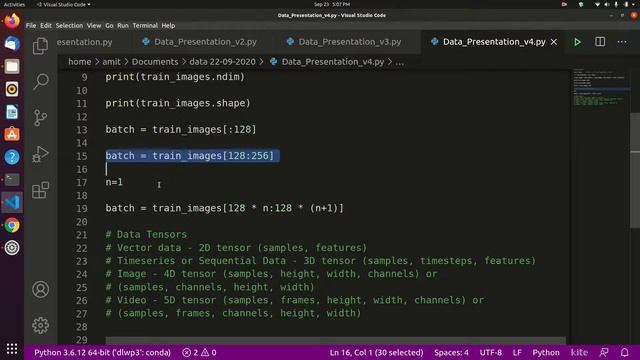
Task: Open LibreOffice Writer from the dock
Action: 12,111
